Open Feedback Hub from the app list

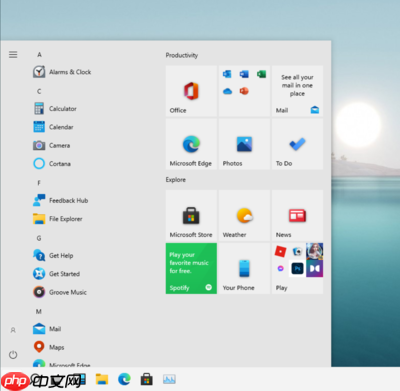[x=61, y=200]
